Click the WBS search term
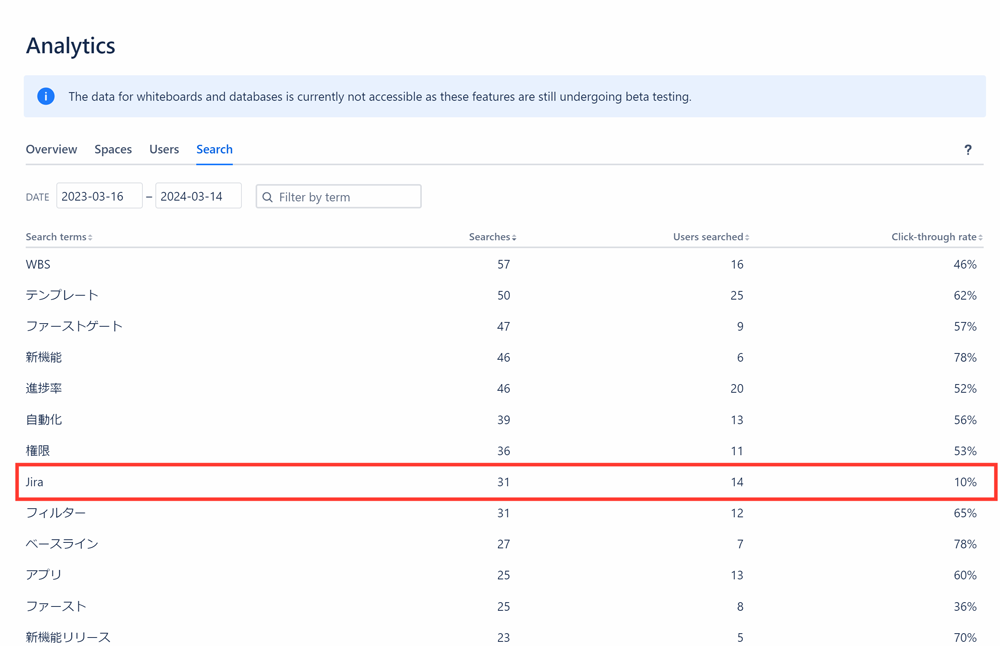 38,265
